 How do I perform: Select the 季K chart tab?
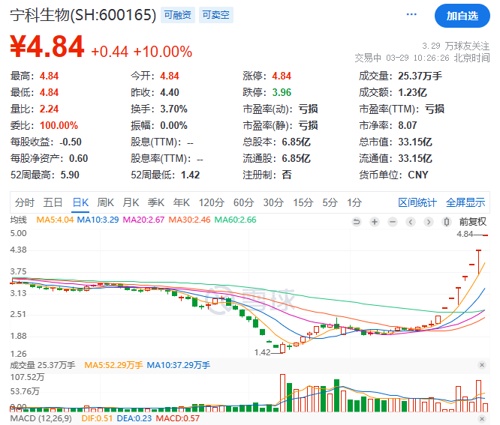coord(156,202)
